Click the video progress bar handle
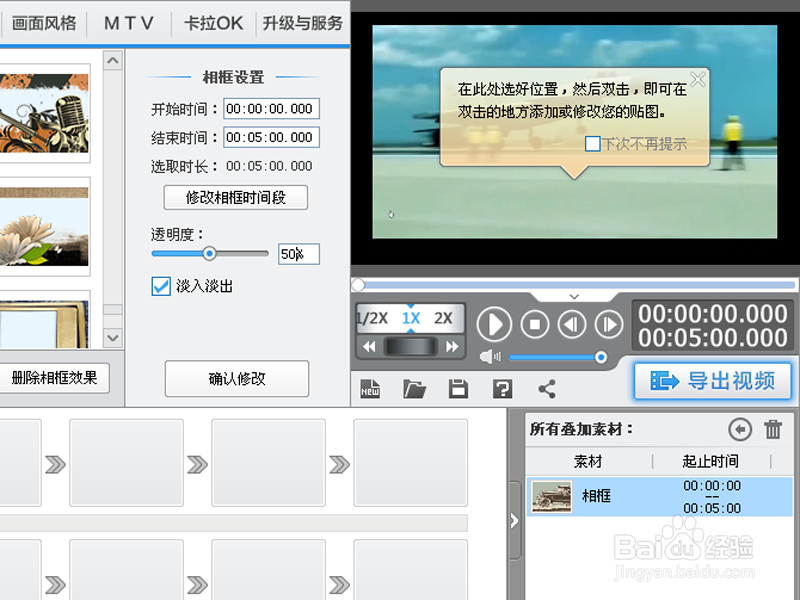The height and width of the screenshot is (600, 800). (x=358, y=285)
